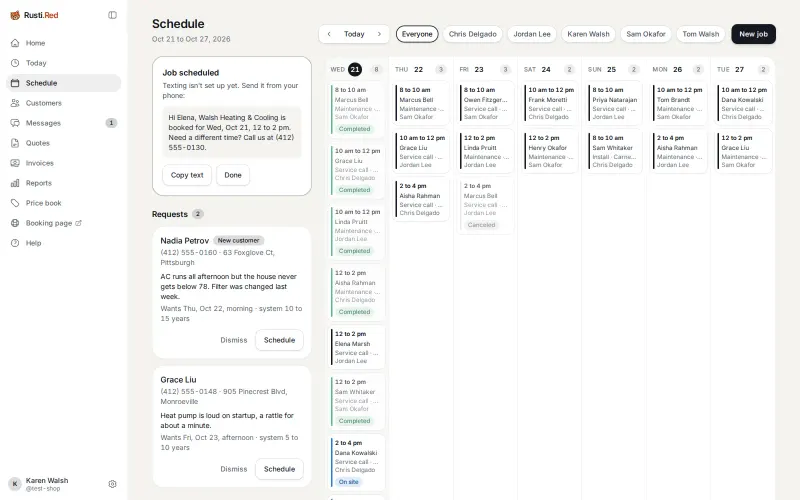This screenshot has height=500, width=800.
Task: Click the Rusti.Red logo icon
Action: [15, 15]
